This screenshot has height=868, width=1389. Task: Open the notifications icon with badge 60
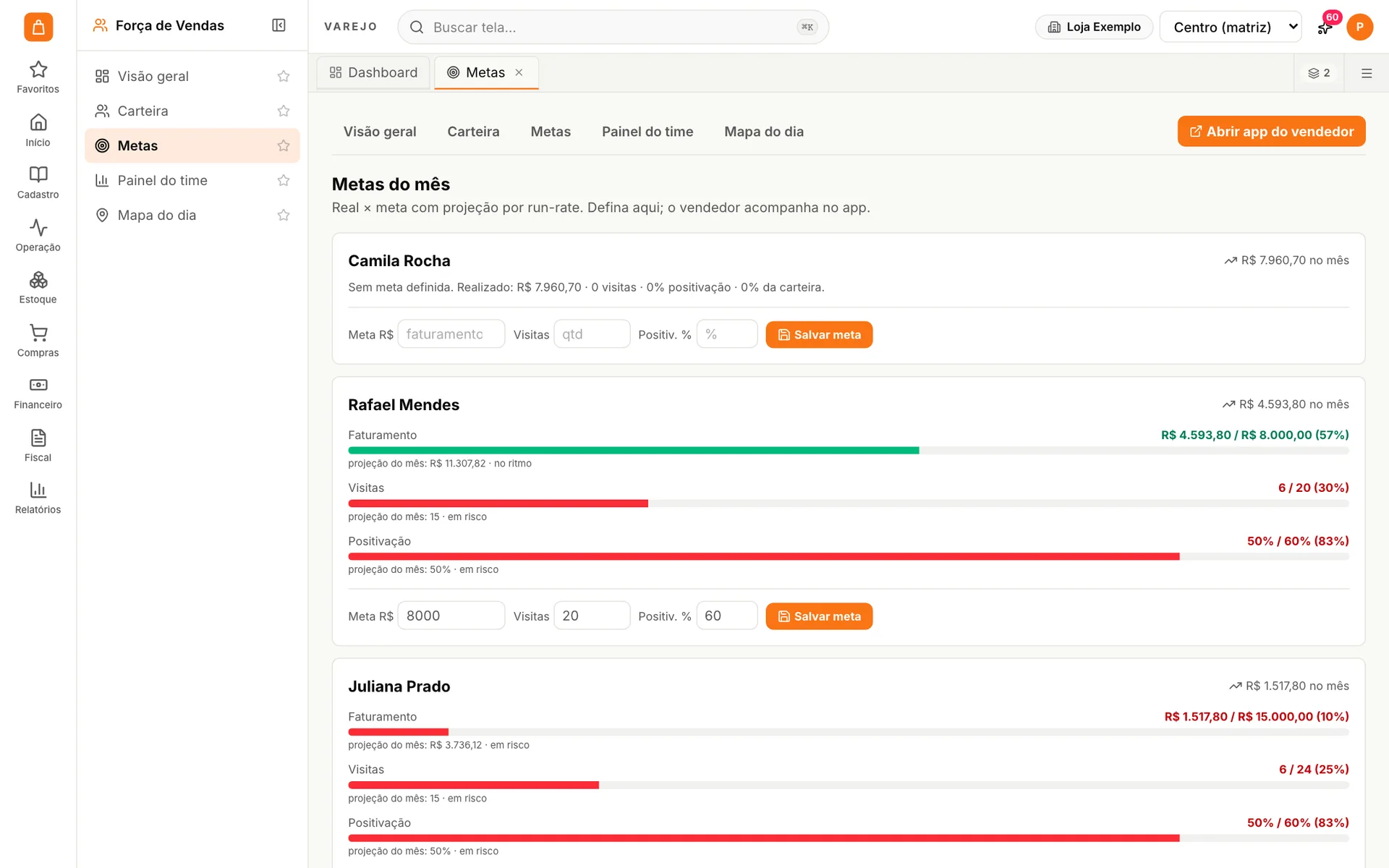point(1325,27)
